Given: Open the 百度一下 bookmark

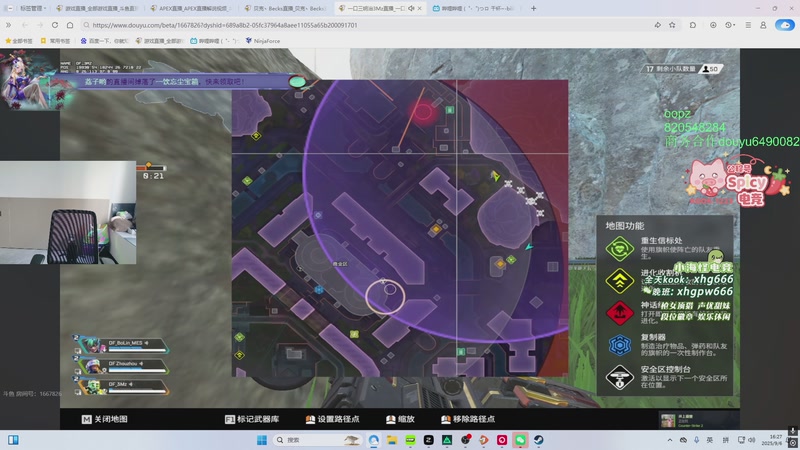Looking at the screenshot, I should click(105, 41).
